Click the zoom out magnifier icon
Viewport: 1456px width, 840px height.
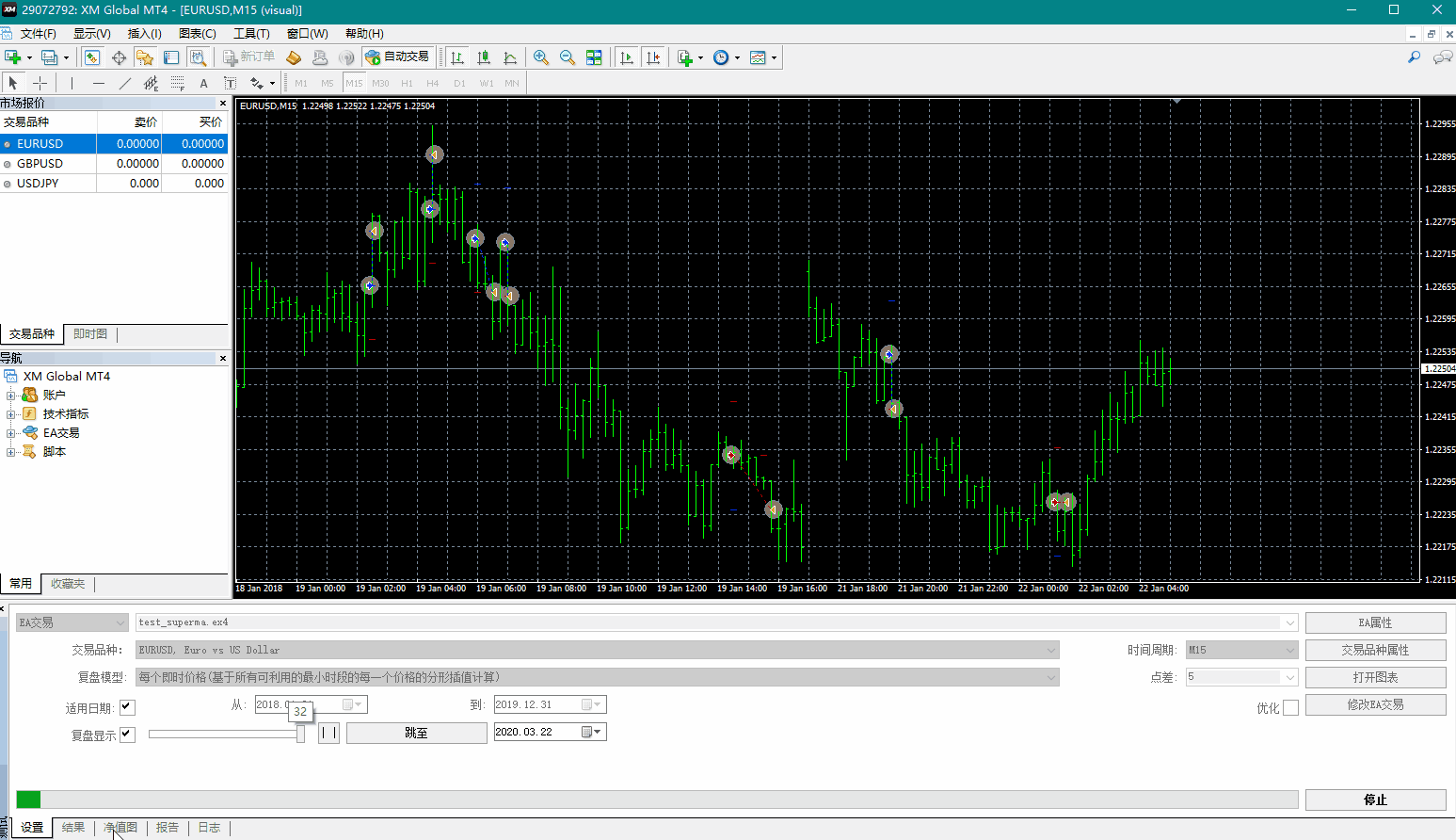point(568,57)
